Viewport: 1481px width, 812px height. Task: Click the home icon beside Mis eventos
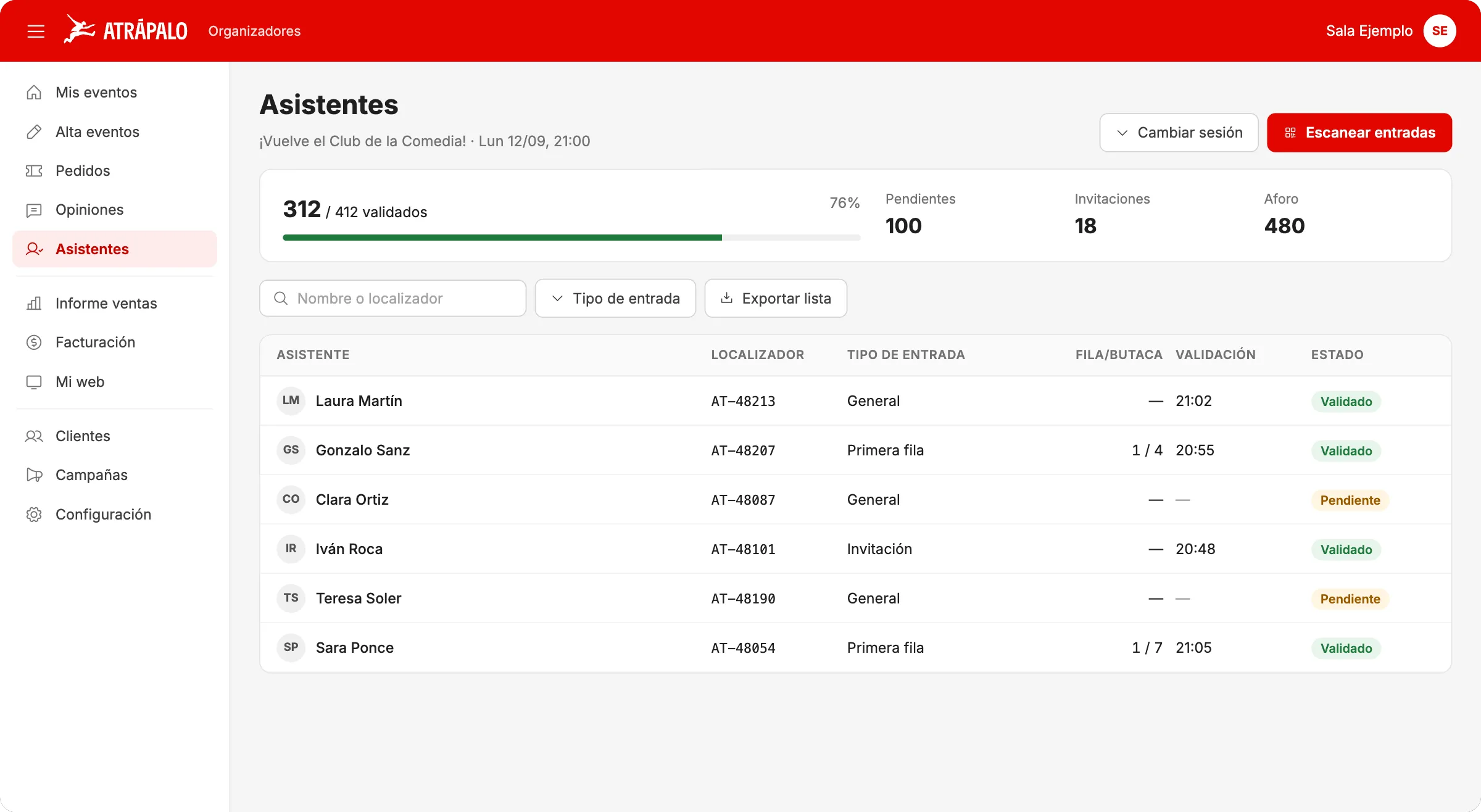point(34,93)
